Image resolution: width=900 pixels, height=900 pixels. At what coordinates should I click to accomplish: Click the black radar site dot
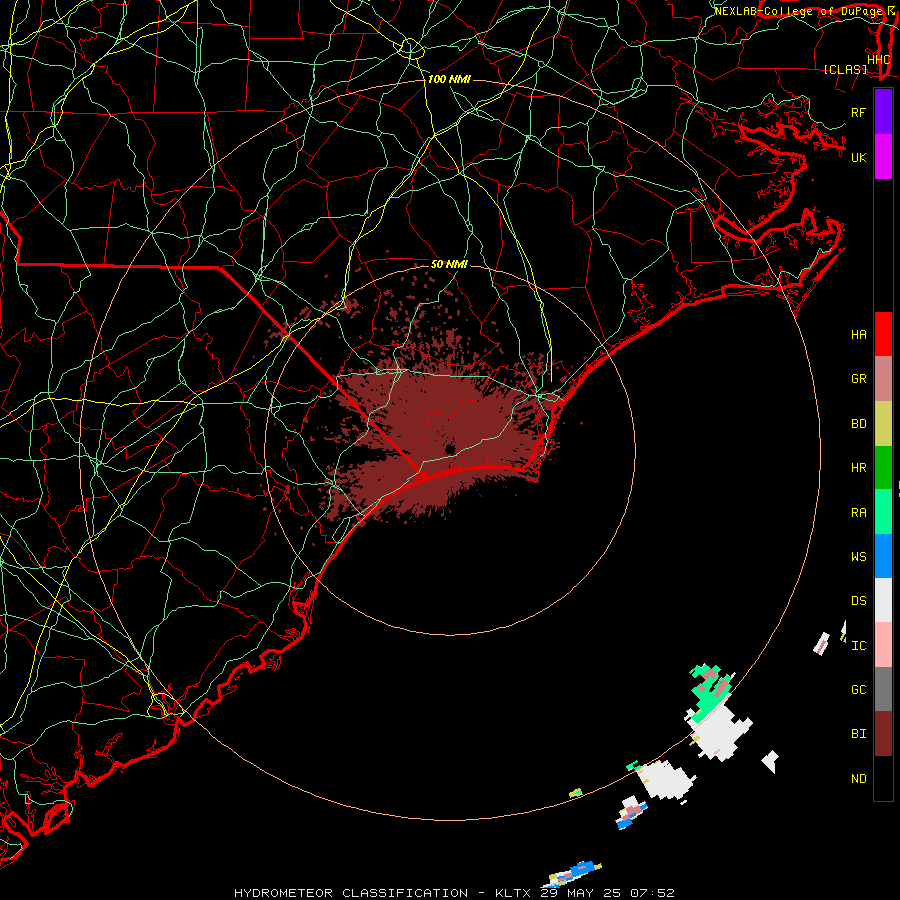pos(450,449)
